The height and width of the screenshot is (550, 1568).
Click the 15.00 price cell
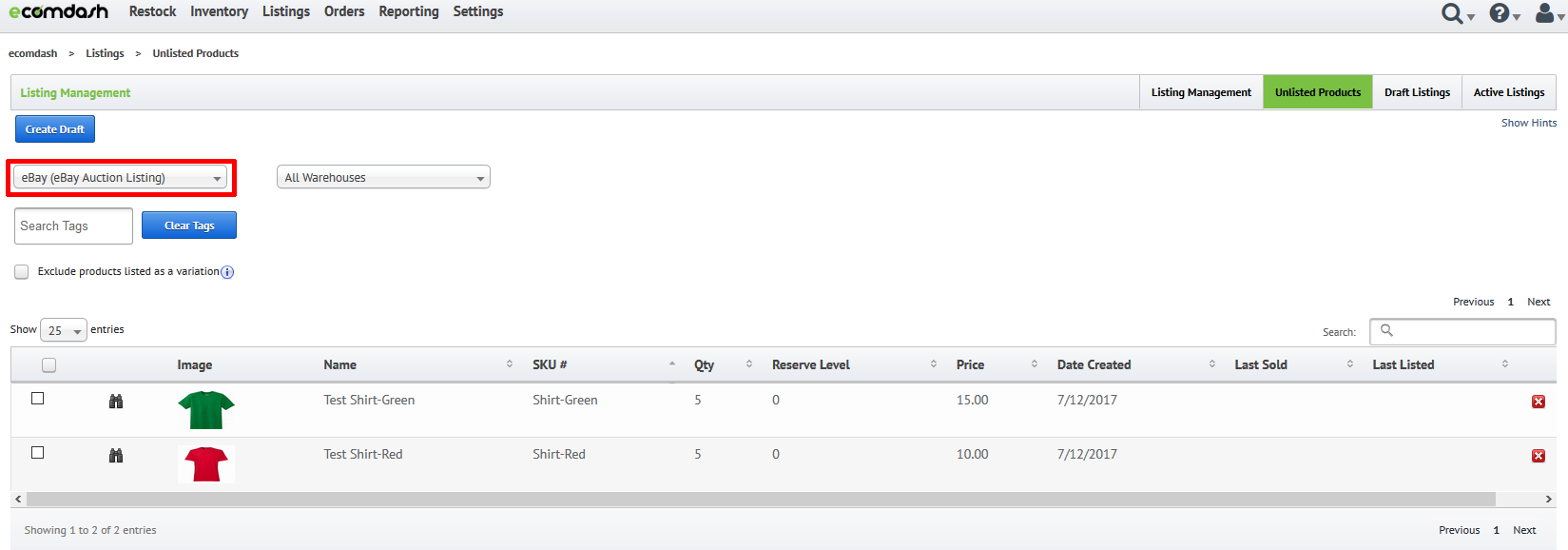tap(973, 401)
